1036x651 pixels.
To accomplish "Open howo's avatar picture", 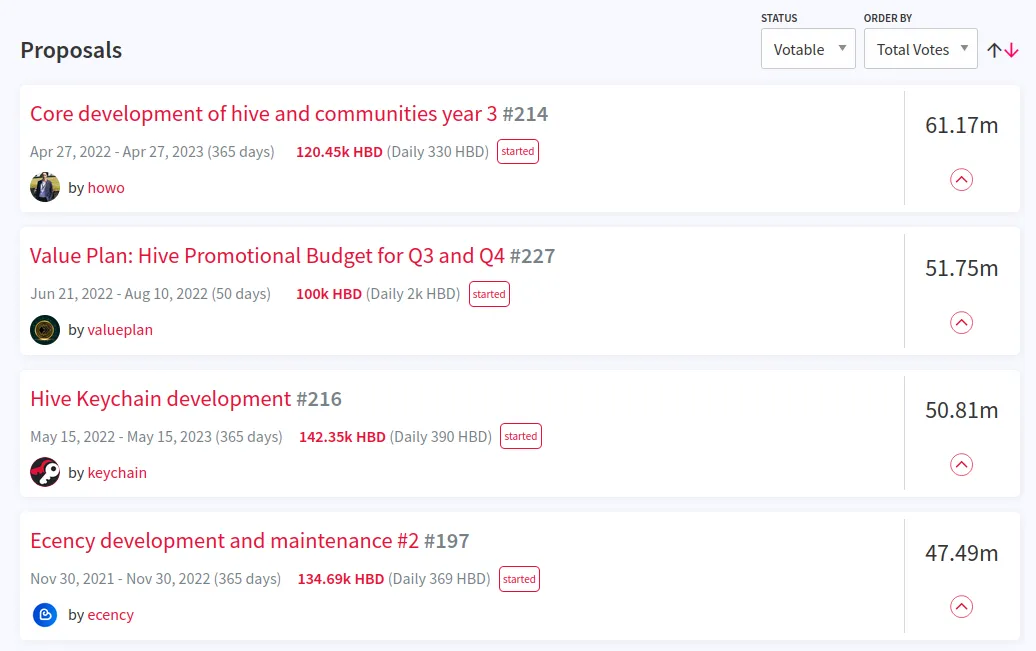I will (x=45, y=187).
